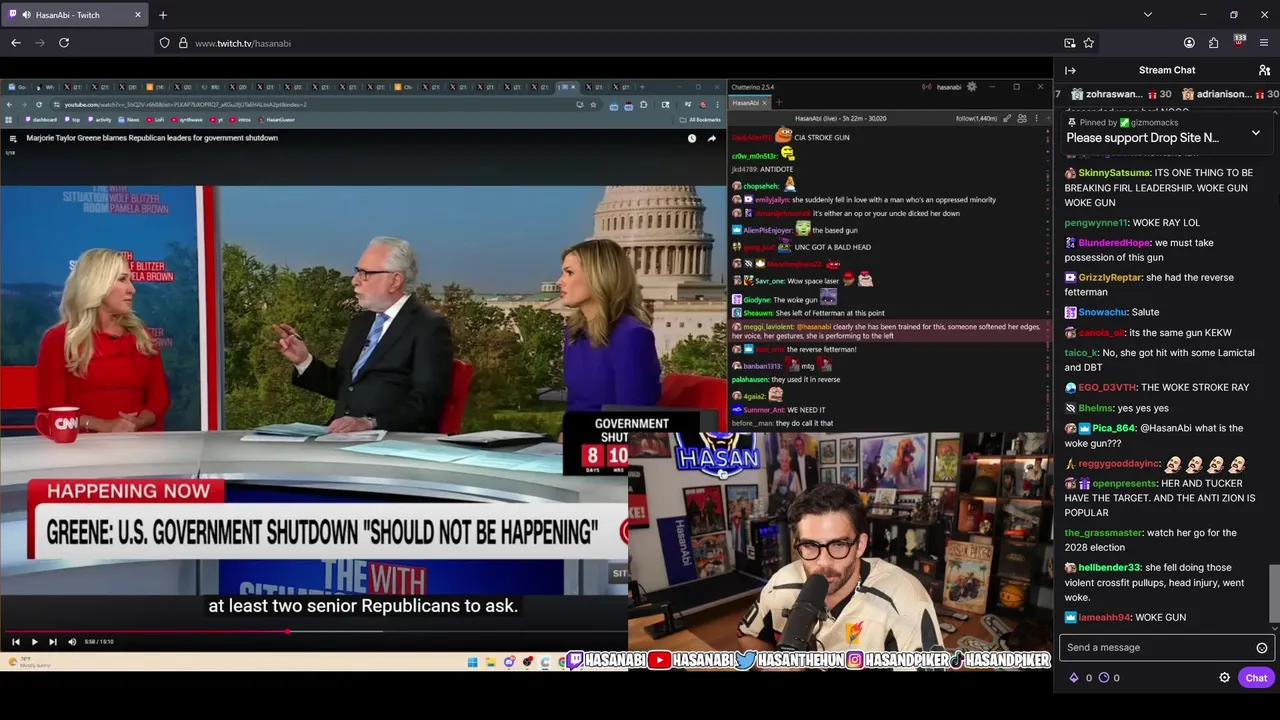Viewport: 1280px width, 720px height.
Task: Click the username openpresents in chat
Action: pos(1124,484)
